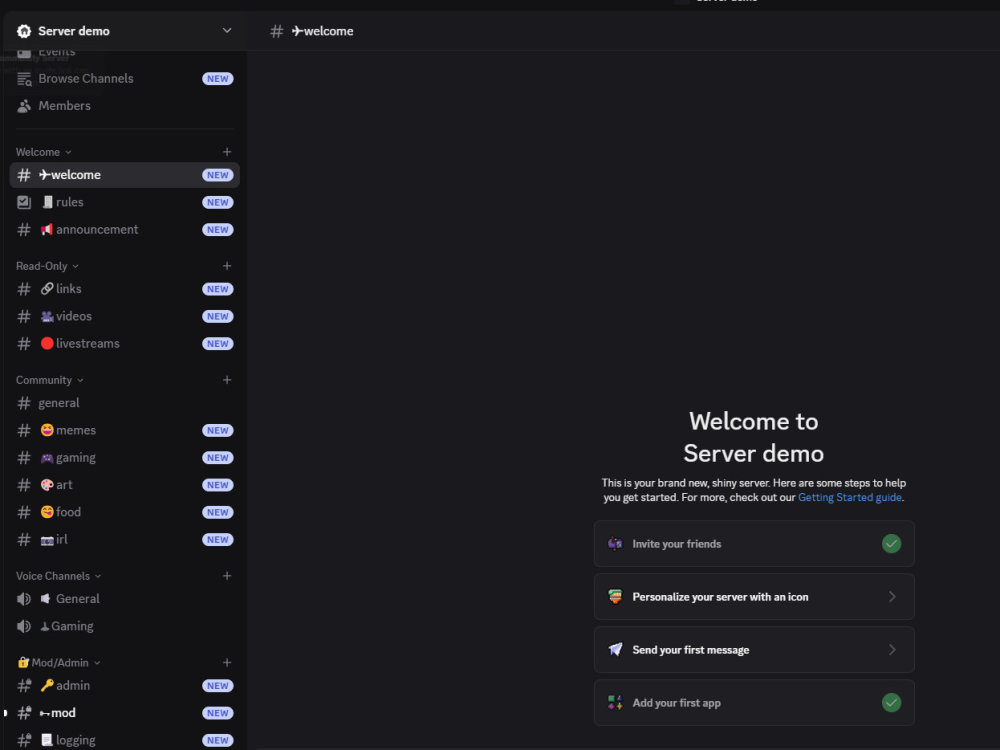Click the Personalize server icon graphic
Screen dimensions: 1000x750
[615, 596]
